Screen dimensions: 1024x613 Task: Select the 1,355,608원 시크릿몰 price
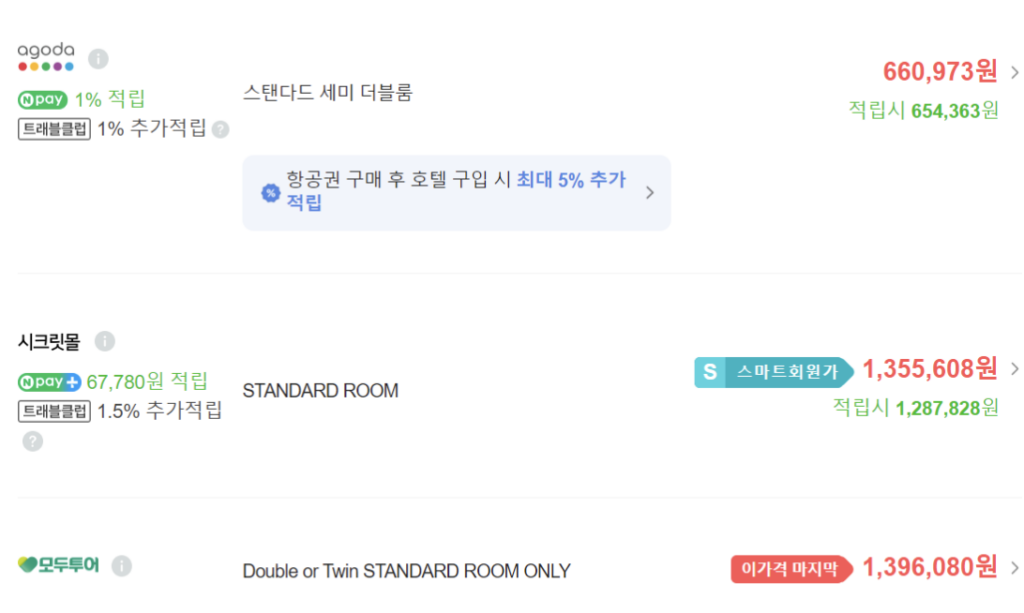pyautogui.click(x=930, y=369)
